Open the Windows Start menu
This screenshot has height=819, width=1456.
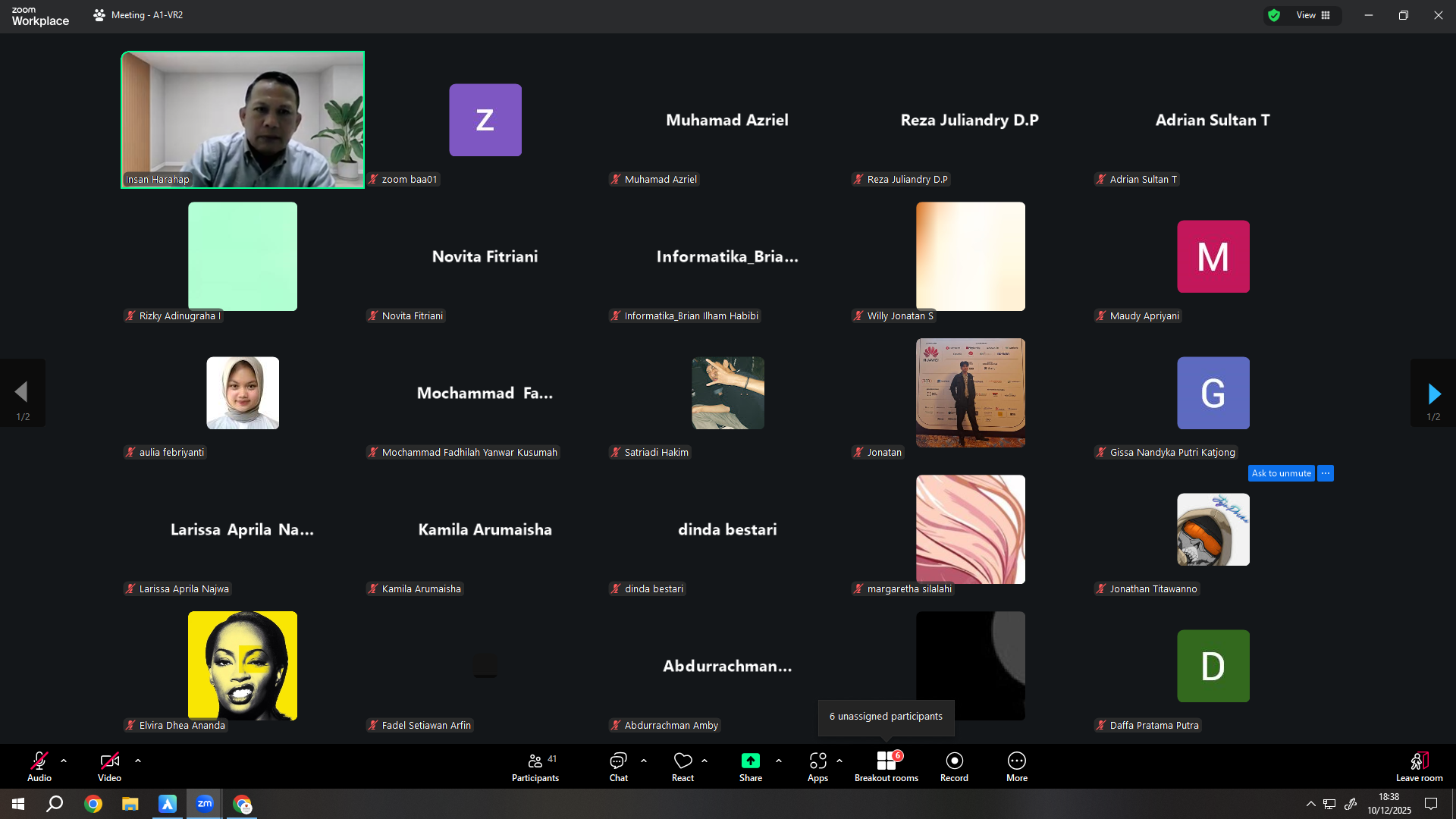pos(18,804)
